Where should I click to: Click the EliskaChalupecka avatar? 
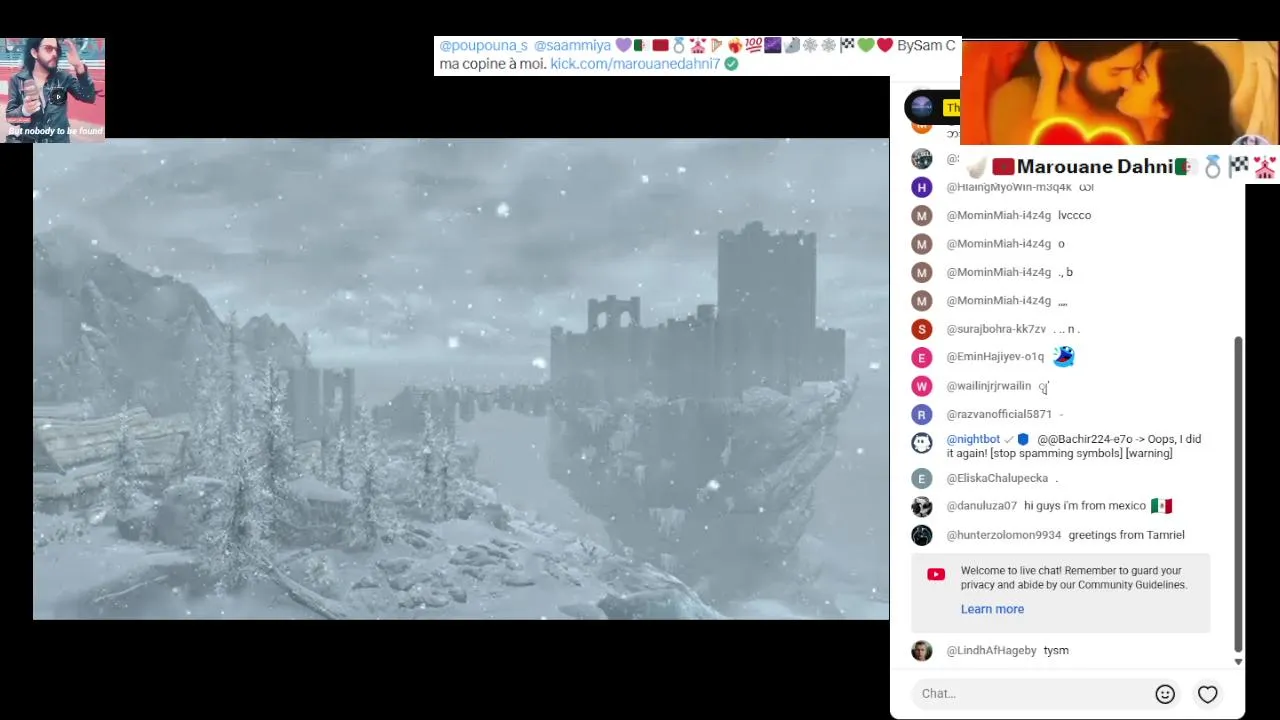click(x=922, y=479)
